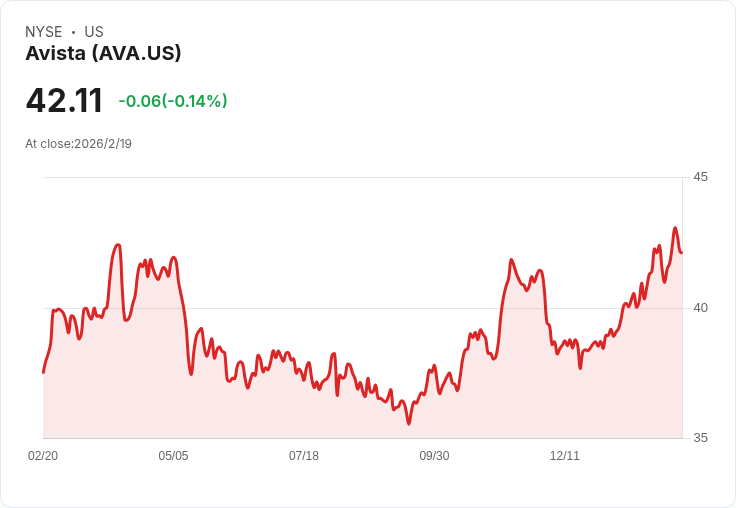Click the shaded area beneath the price line
Image resolution: width=736 pixels, height=508 pixels.
pyautogui.click(x=300, y=415)
